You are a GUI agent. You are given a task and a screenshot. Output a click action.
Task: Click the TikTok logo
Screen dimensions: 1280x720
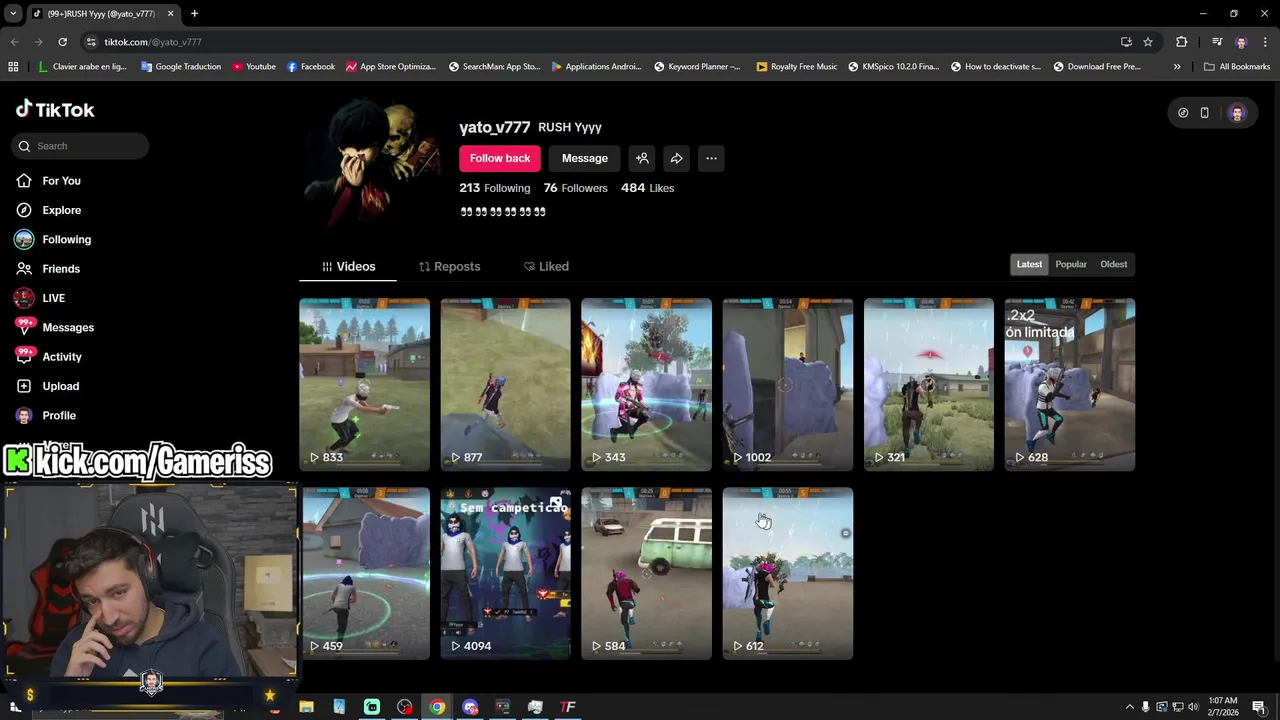[55, 109]
